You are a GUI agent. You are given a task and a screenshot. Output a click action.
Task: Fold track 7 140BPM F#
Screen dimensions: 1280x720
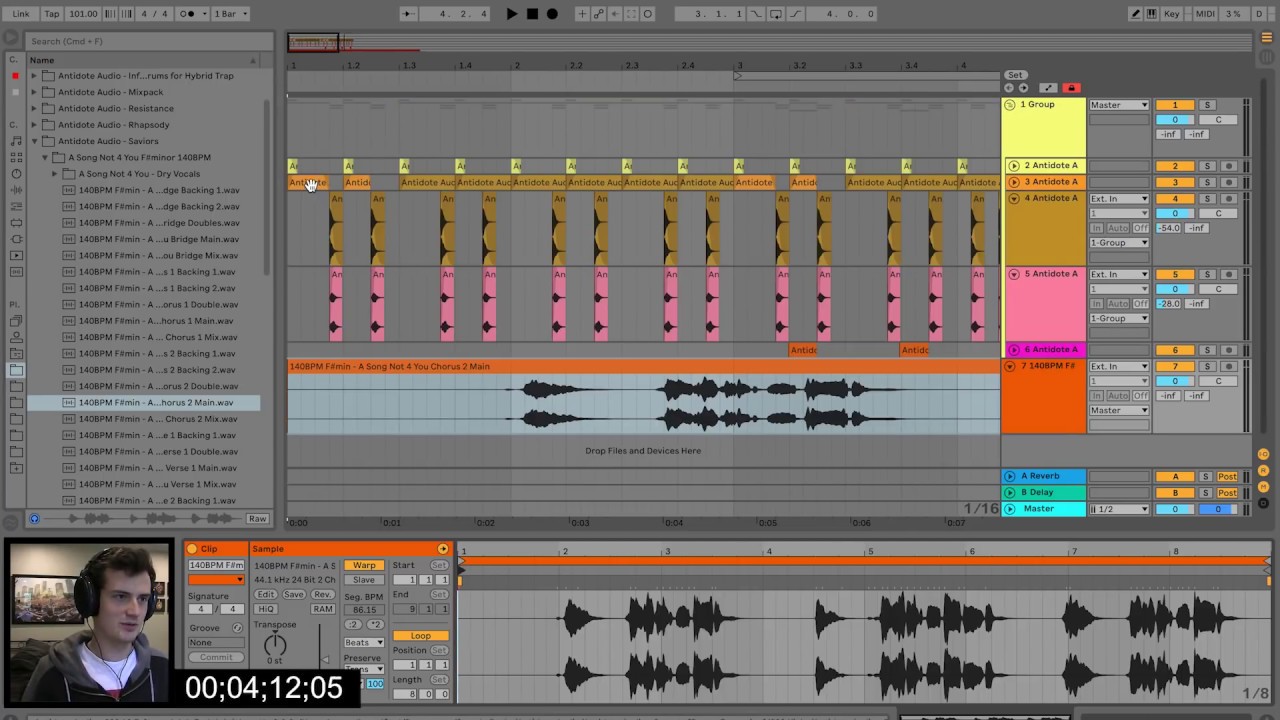[1010, 367]
